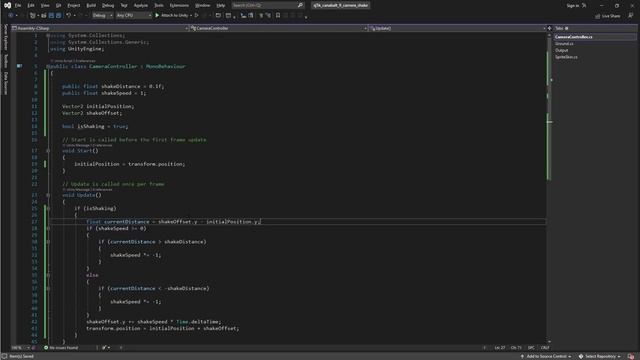The height and width of the screenshot is (360, 640).
Task: Open the Any CPU platform dropdown
Action: [133, 16]
